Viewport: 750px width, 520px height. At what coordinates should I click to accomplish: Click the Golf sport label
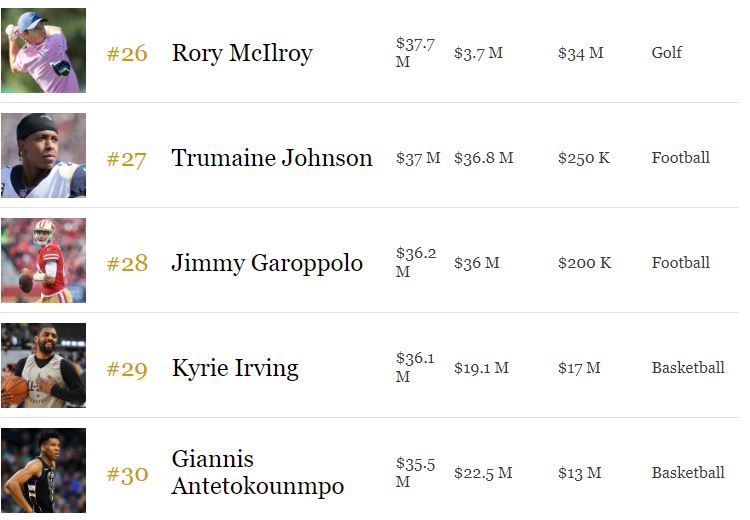(667, 53)
